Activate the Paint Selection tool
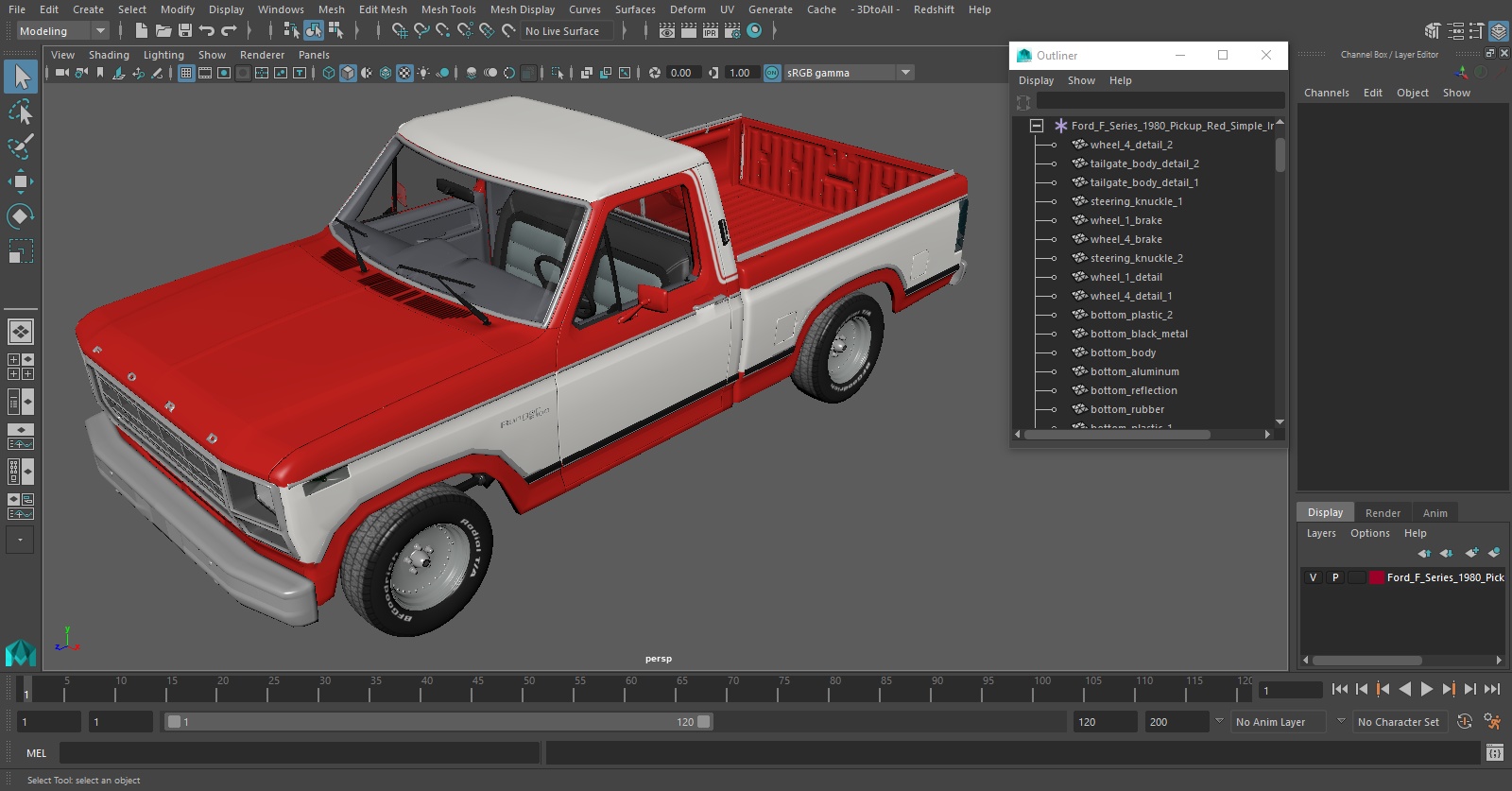The height and width of the screenshot is (791, 1512). pos(20,146)
